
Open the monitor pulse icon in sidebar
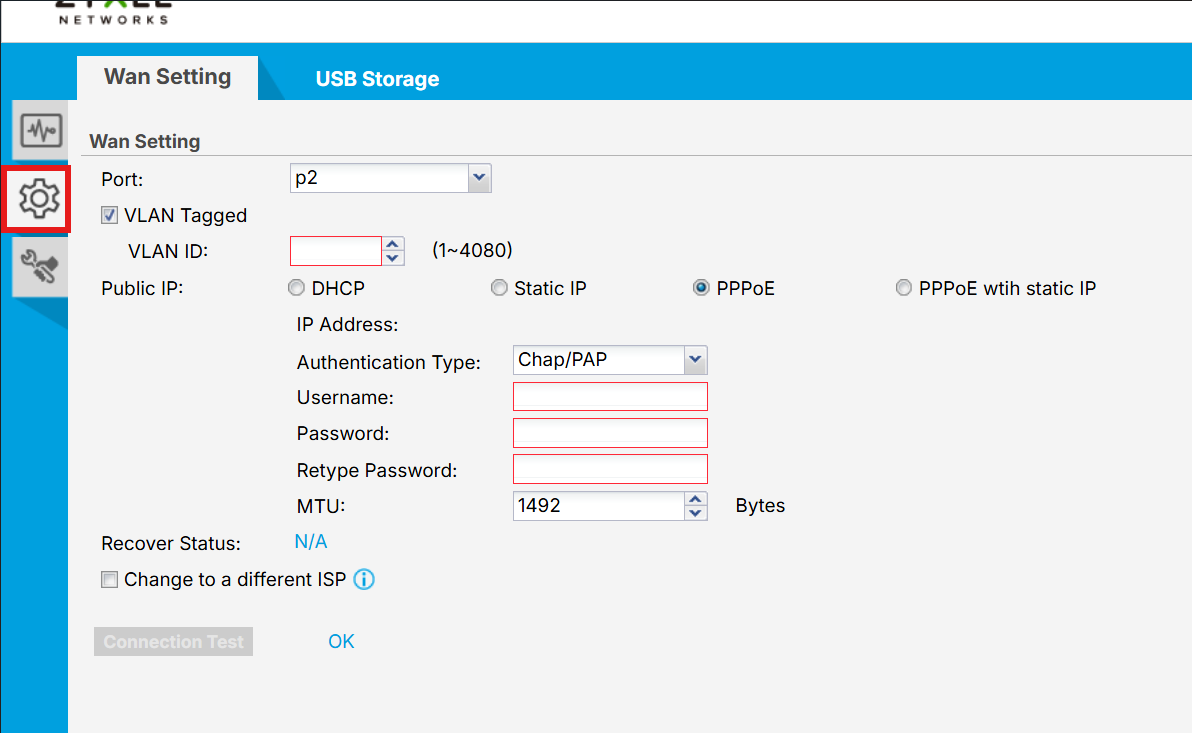40,130
